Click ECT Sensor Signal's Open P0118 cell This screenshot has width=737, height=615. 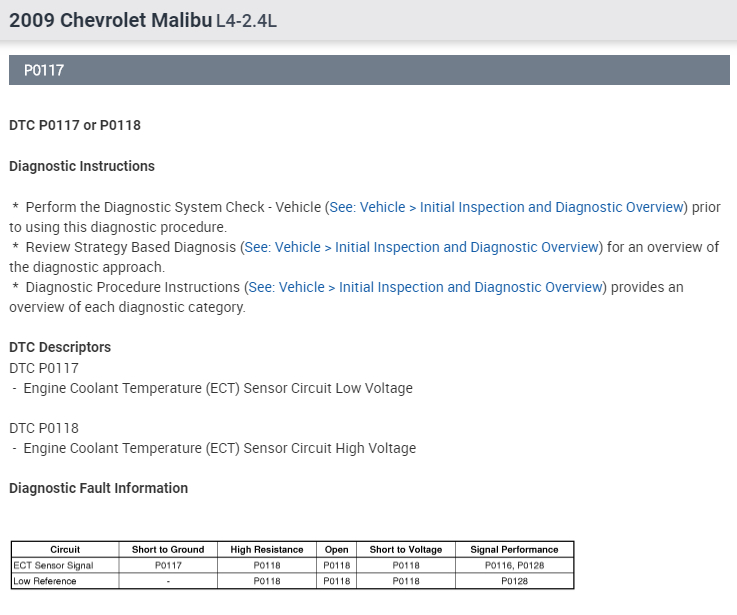point(337,565)
